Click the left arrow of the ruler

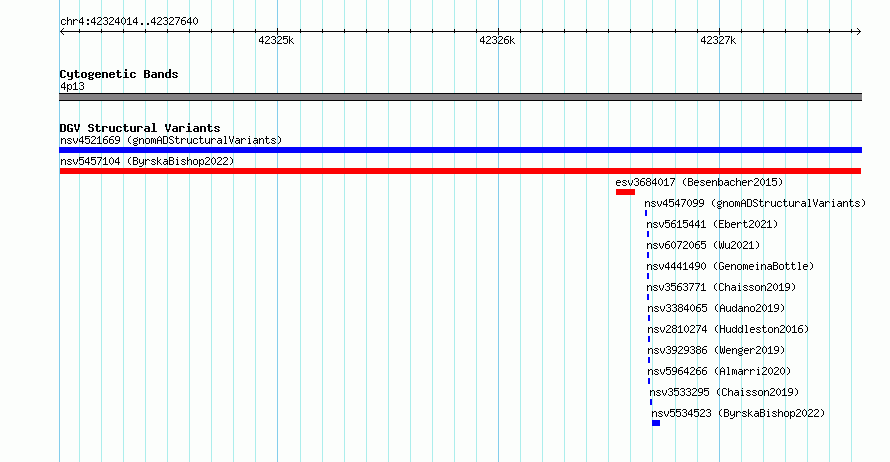(62, 32)
